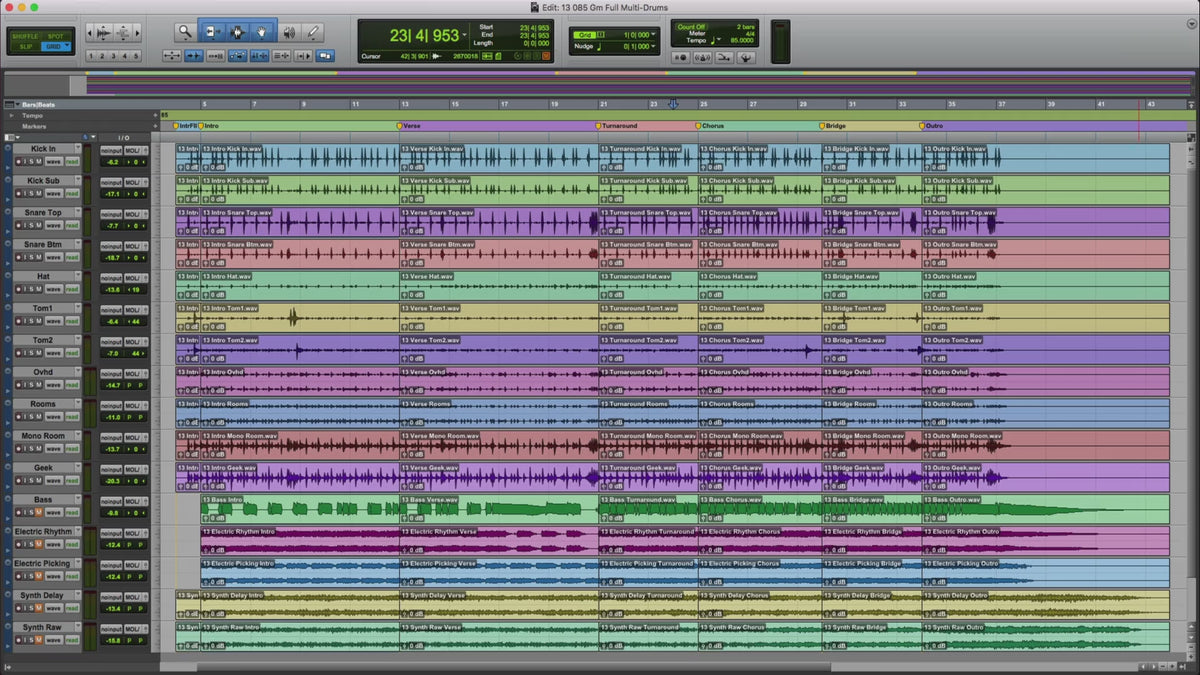The height and width of the screenshot is (675, 1200).
Task: Click the Selector waveform tool
Action: tap(238, 32)
